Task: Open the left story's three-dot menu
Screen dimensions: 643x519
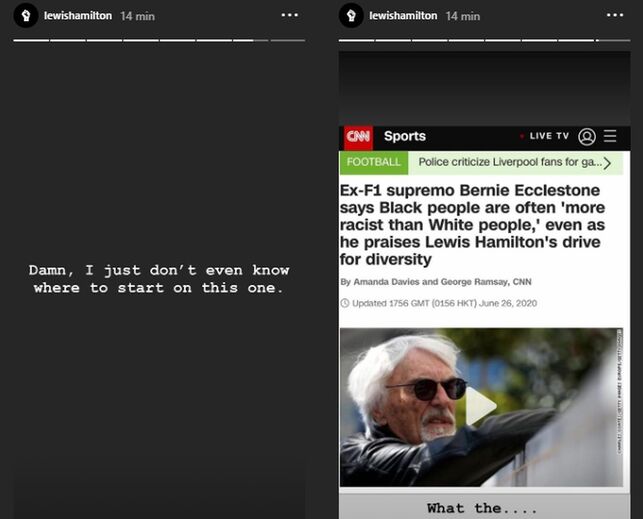Action: click(289, 16)
